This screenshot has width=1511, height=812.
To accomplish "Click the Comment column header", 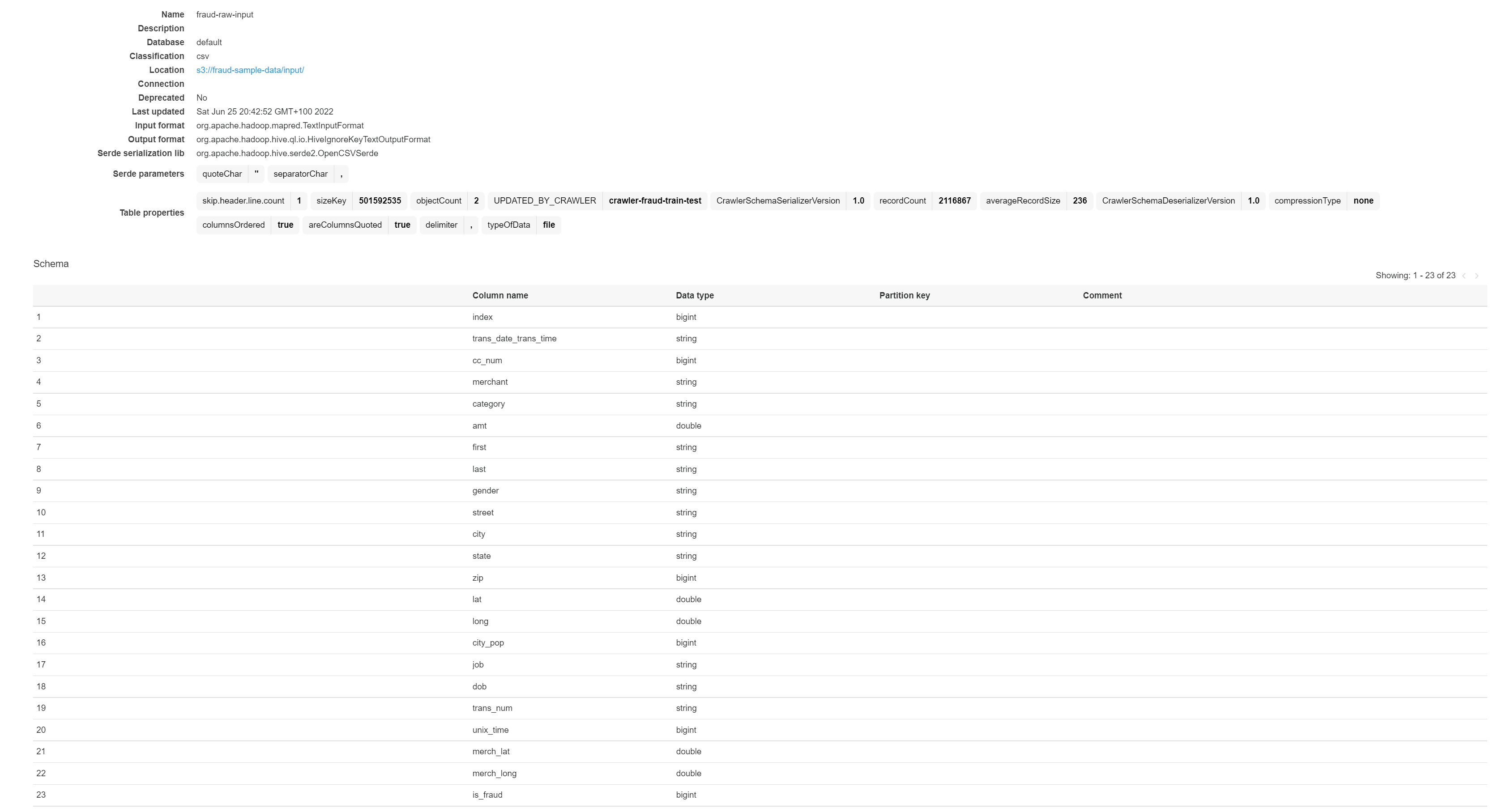I will [x=1101, y=295].
